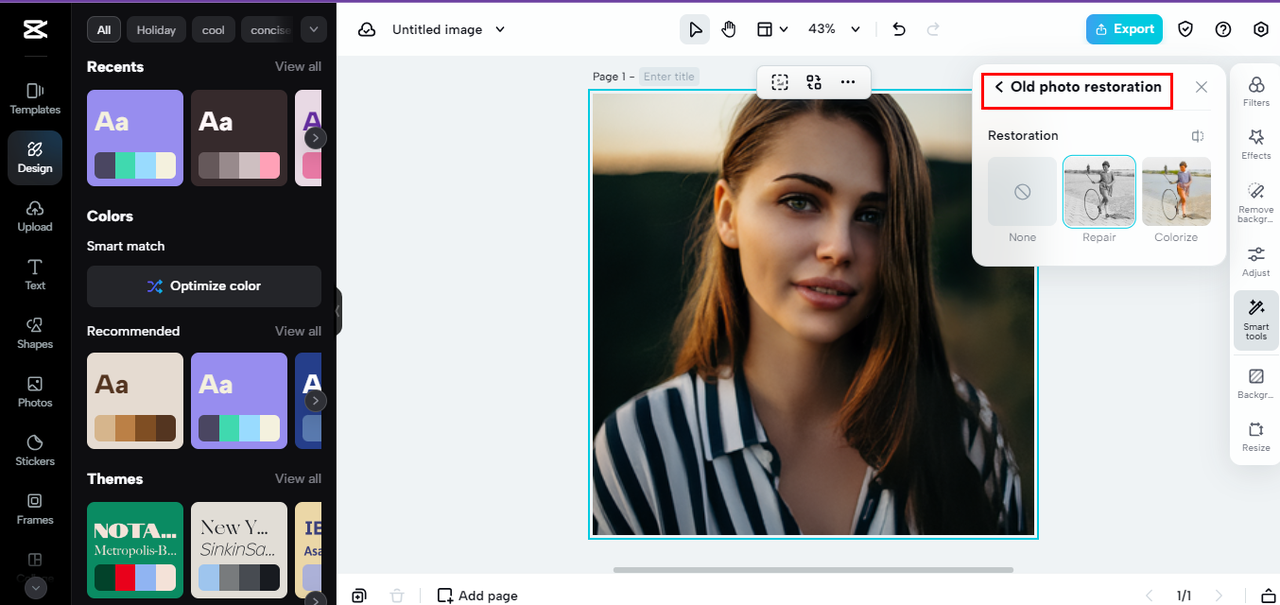Click View all next to Recents
1280x605 pixels.
point(298,67)
